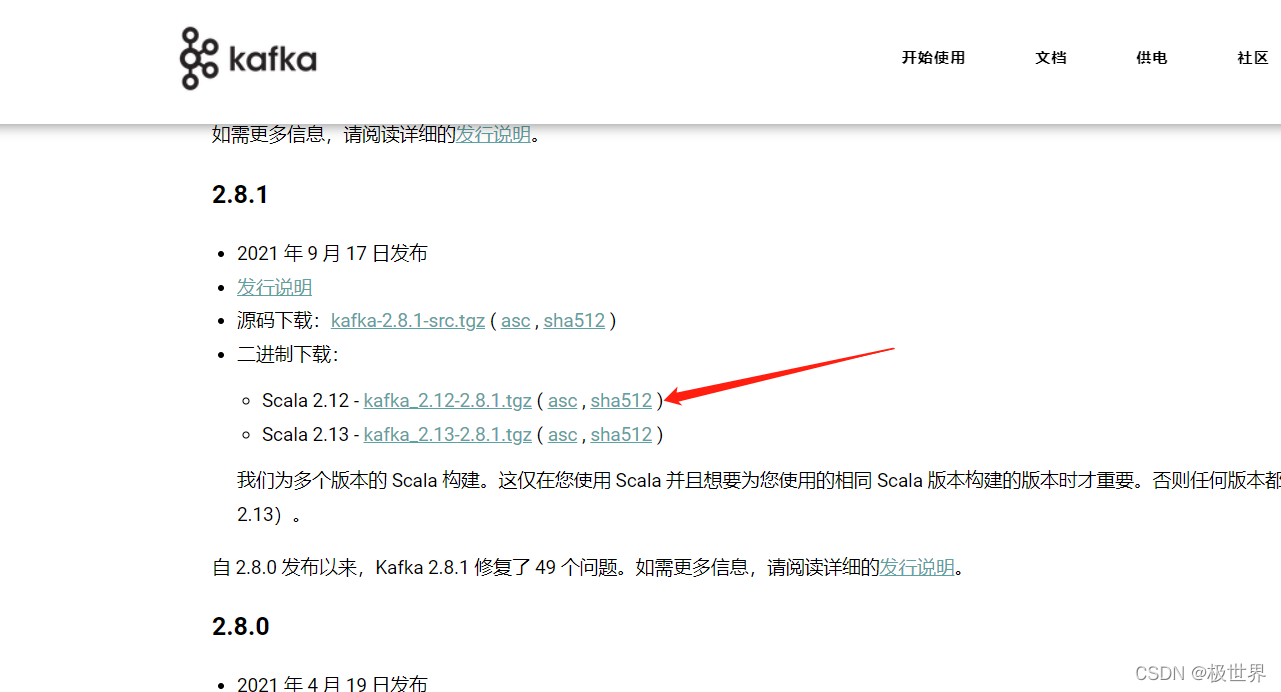
Task: Open the 供电 menu item
Action: point(1152,58)
